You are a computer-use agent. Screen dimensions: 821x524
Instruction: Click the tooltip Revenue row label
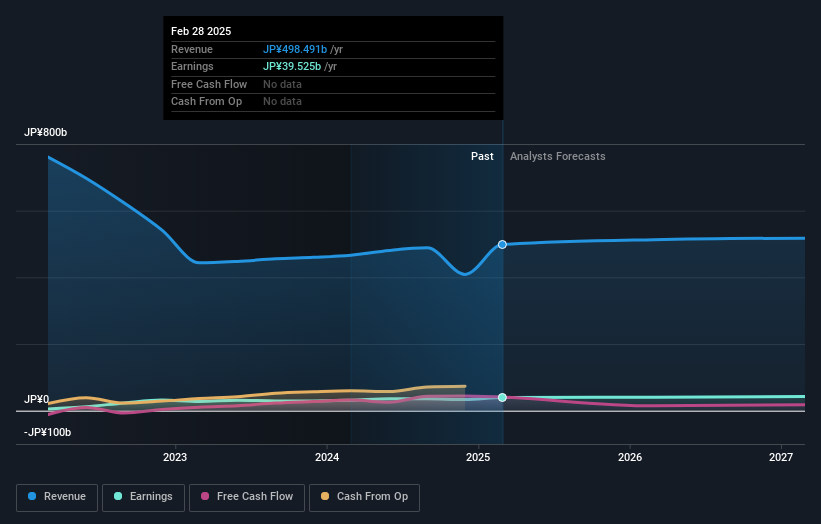192,49
